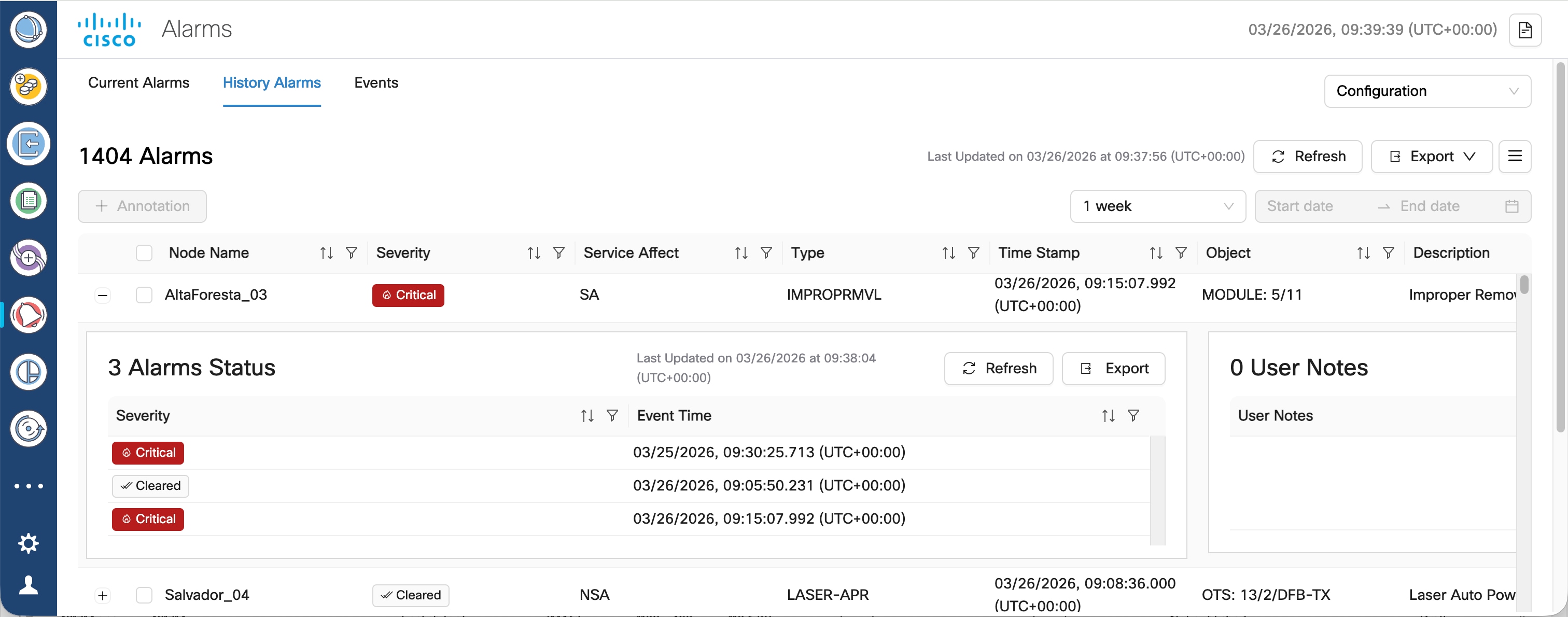Screen dimensions: 1568x617
Task: Click the Refresh button for alarms
Action: click(x=1308, y=157)
